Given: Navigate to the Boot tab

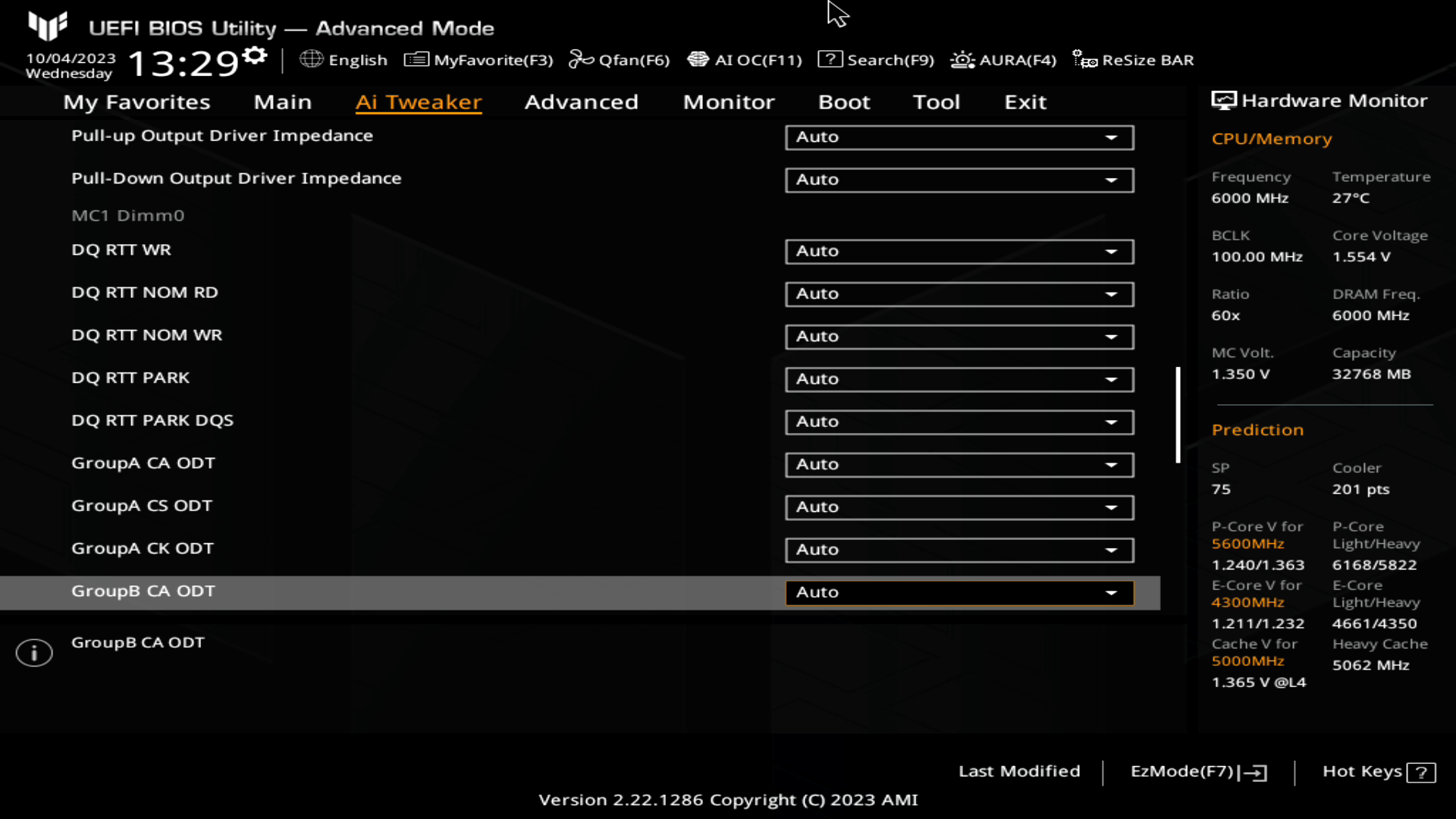Looking at the screenshot, I should [845, 102].
